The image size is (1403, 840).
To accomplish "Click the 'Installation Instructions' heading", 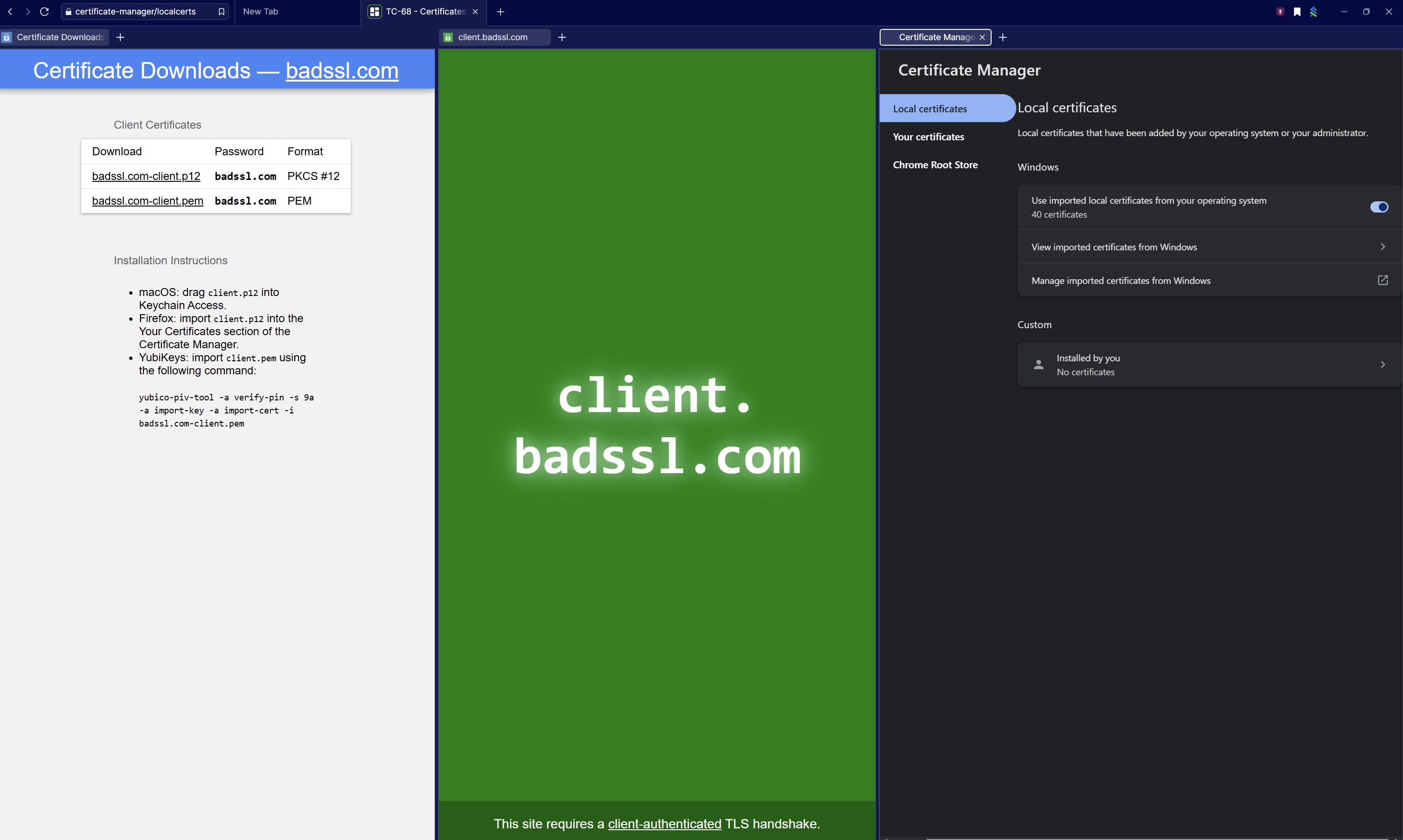I will [170, 261].
